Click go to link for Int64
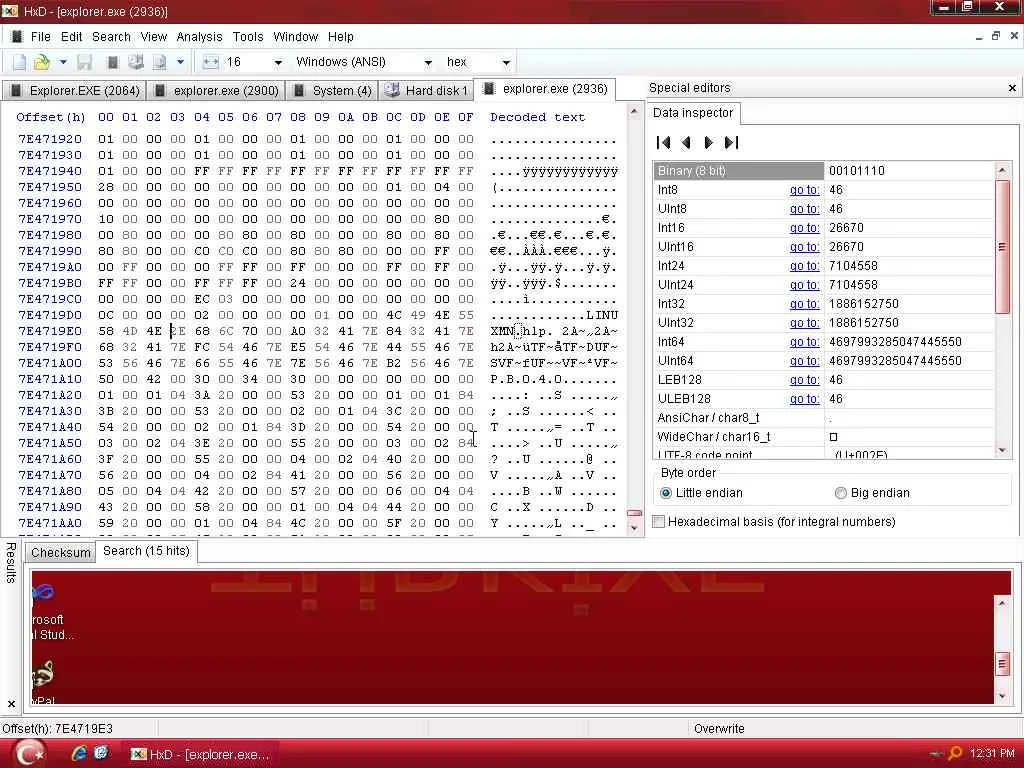 804,342
